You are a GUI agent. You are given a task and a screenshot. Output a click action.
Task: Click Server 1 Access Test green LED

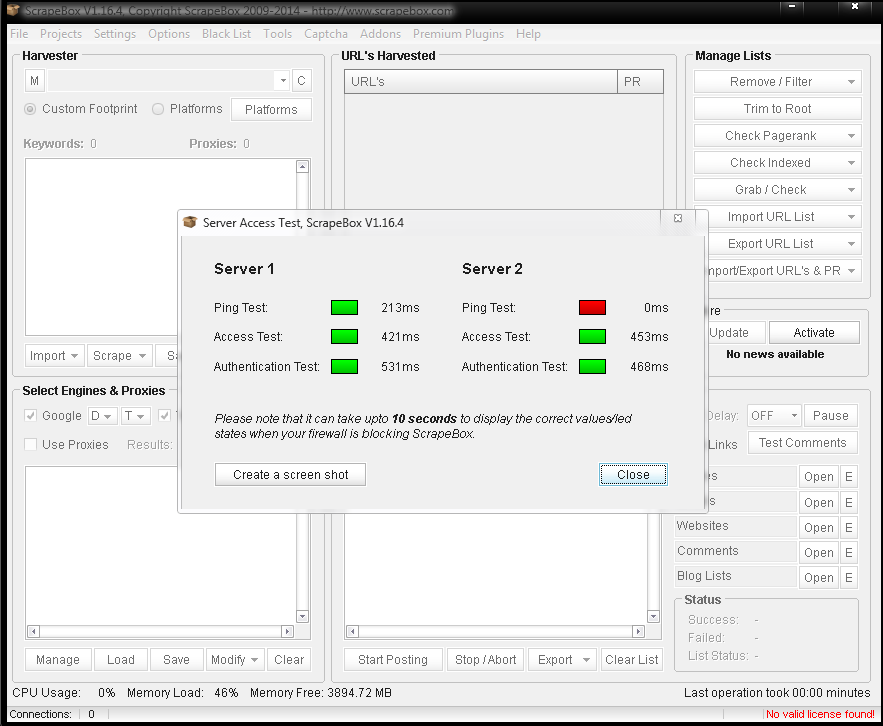tap(344, 337)
